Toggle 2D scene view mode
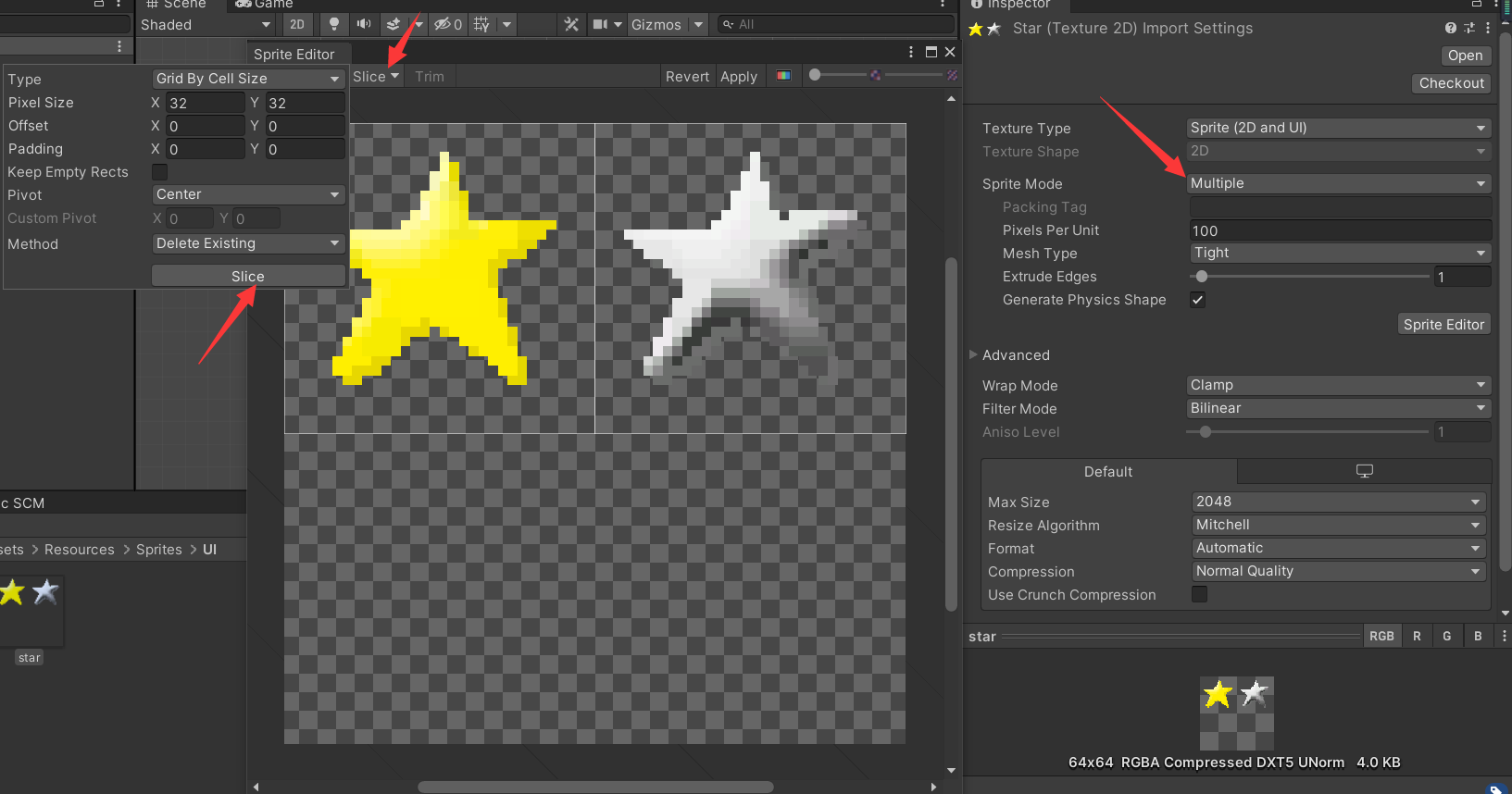 point(297,24)
